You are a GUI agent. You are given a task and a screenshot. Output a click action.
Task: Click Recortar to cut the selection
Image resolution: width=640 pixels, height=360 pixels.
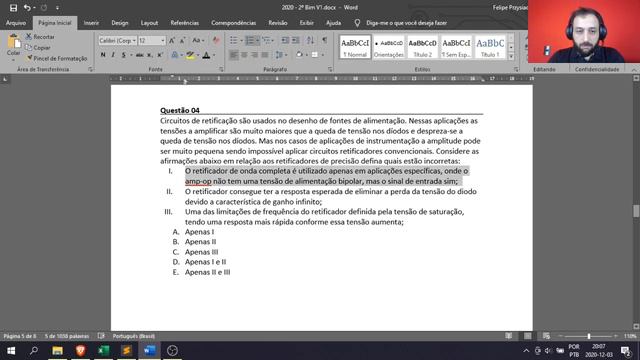pos(40,37)
